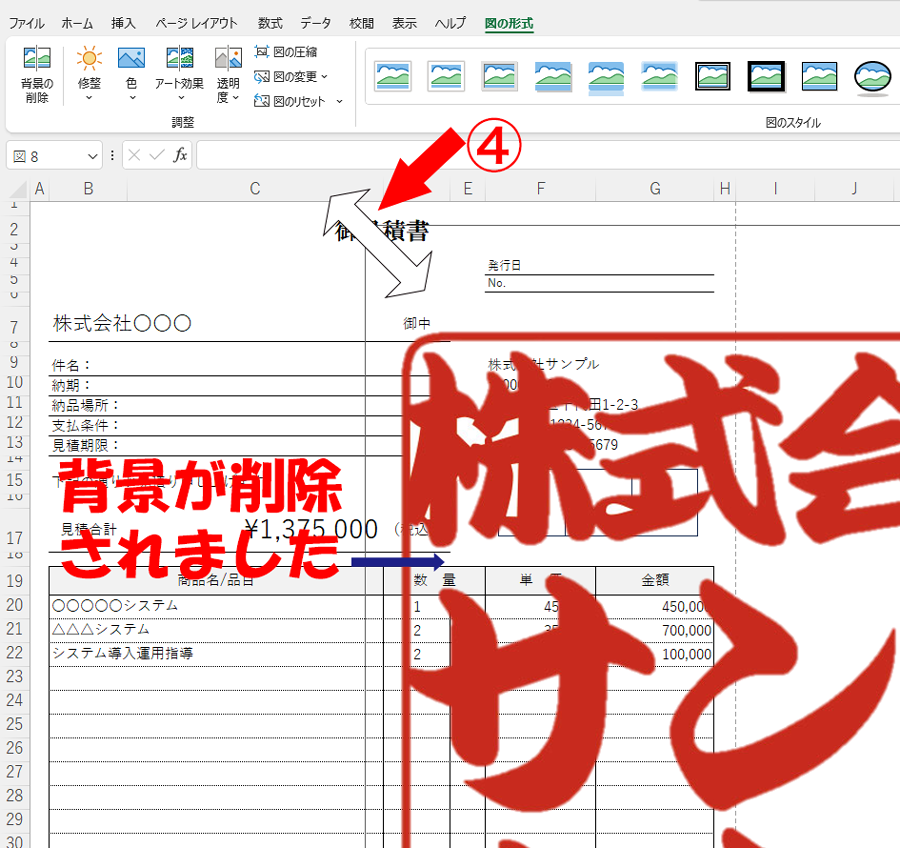Expand the 図のリセット dropdown arrow
The image size is (900, 848).
point(339,102)
